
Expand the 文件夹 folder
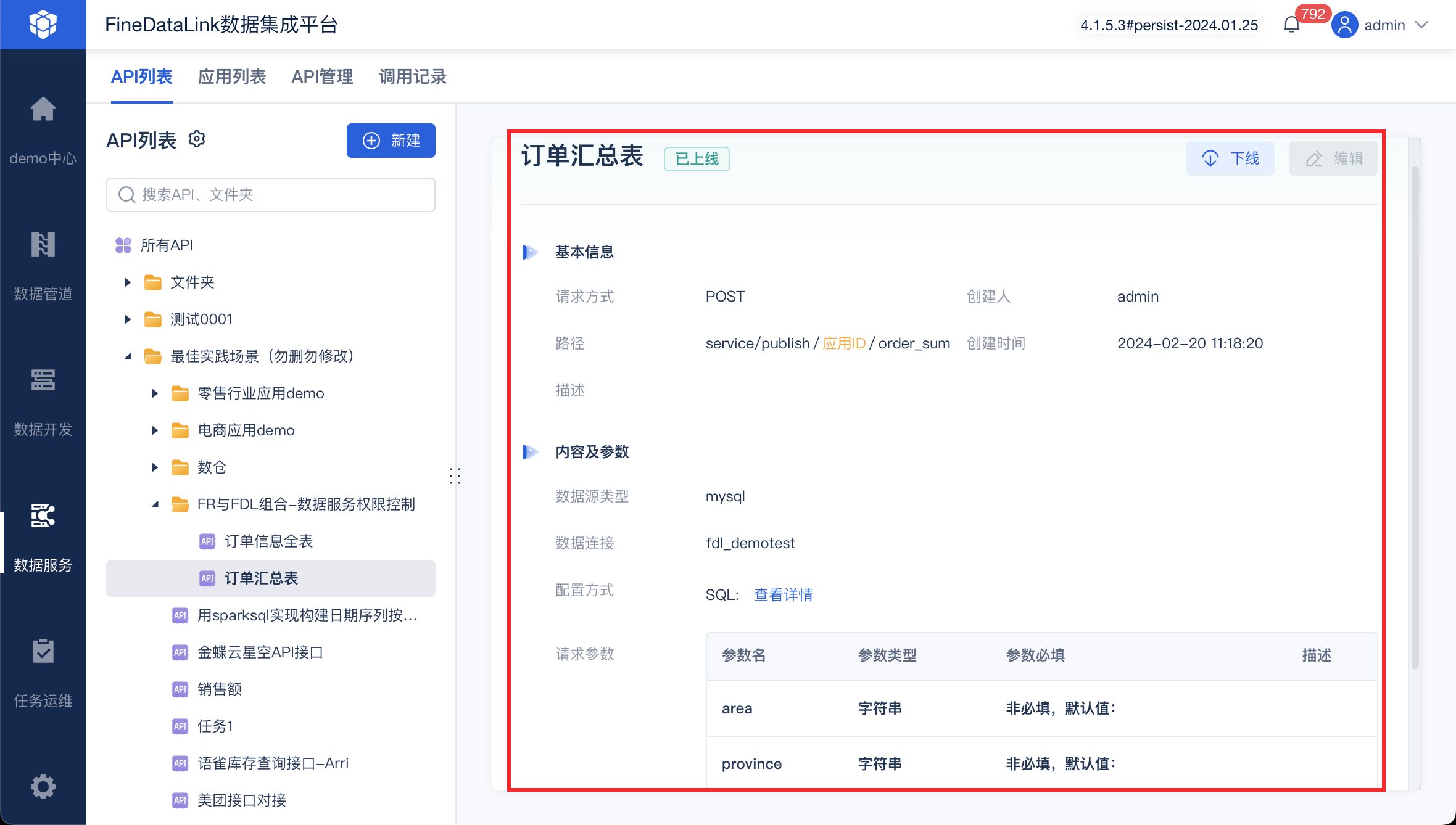[128, 282]
